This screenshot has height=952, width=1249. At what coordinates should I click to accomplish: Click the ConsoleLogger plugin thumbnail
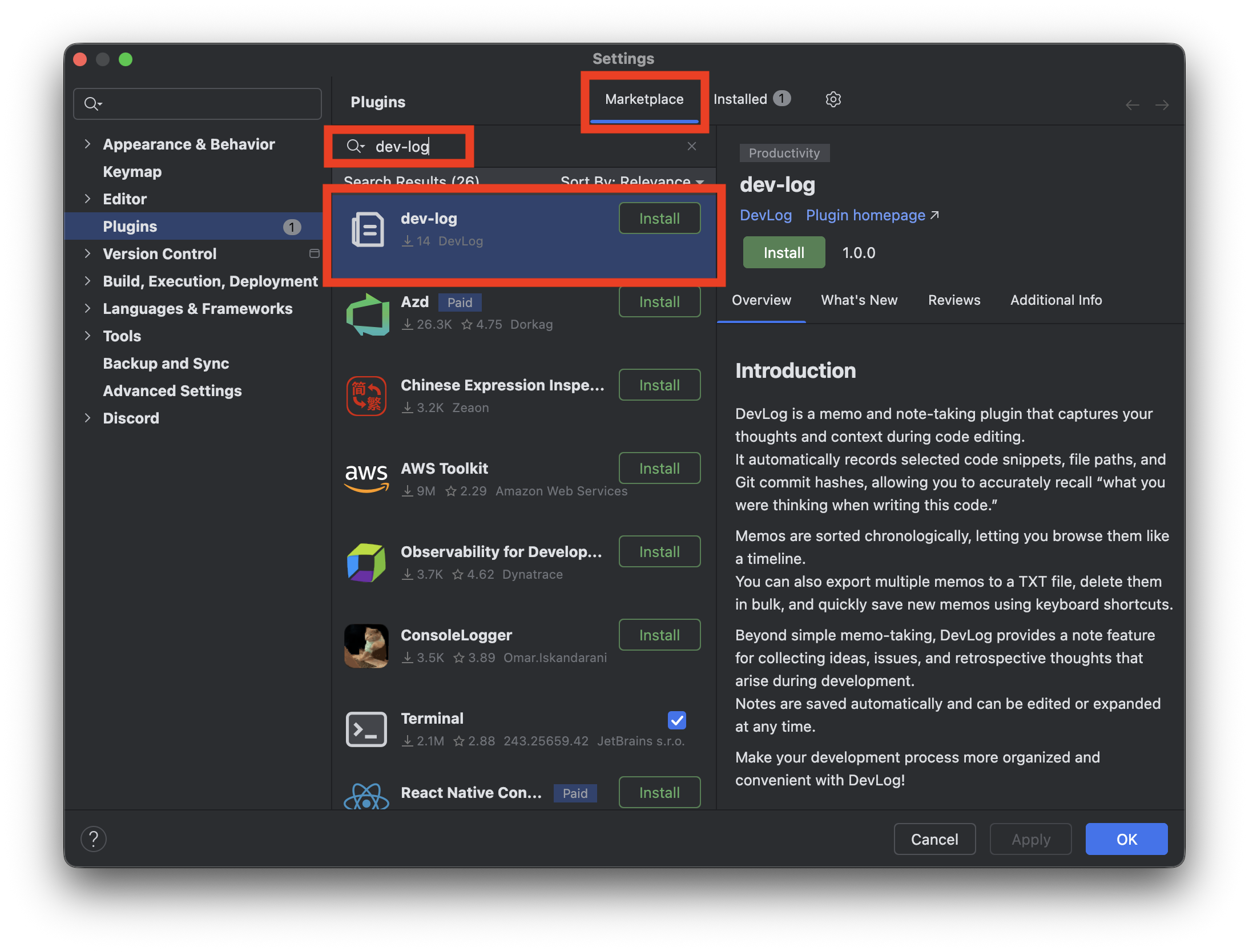tap(366, 646)
